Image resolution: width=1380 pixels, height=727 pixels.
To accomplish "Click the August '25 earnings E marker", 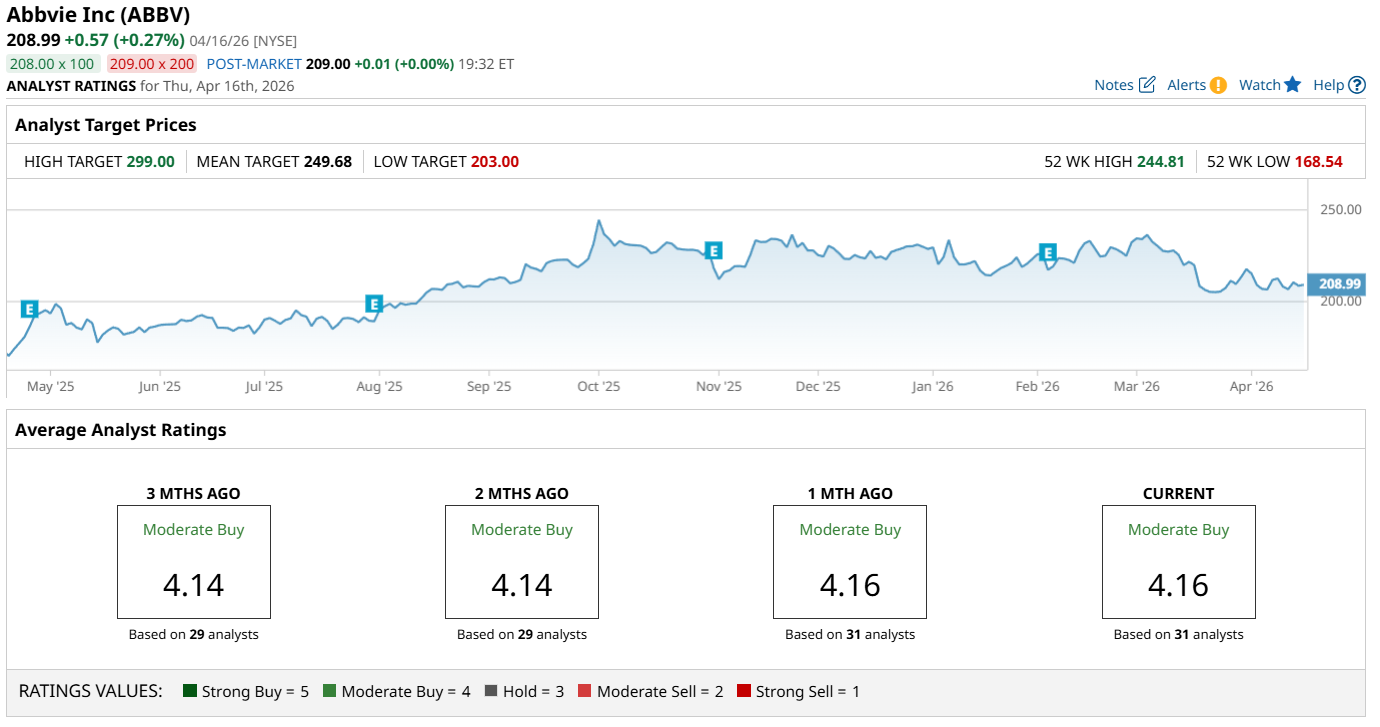I will tap(374, 304).
